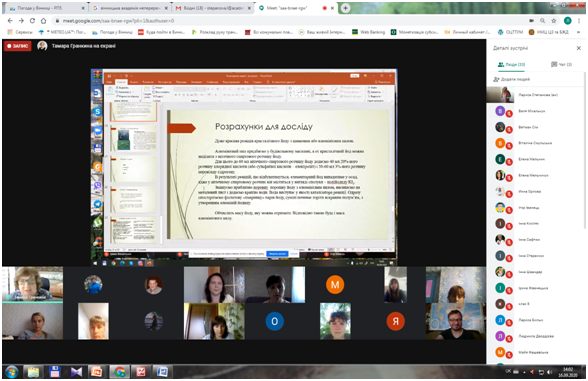The width and height of the screenshot is (588, 381).
Task: Open the Chrome three-dot menu
Action: pos(579,21)
